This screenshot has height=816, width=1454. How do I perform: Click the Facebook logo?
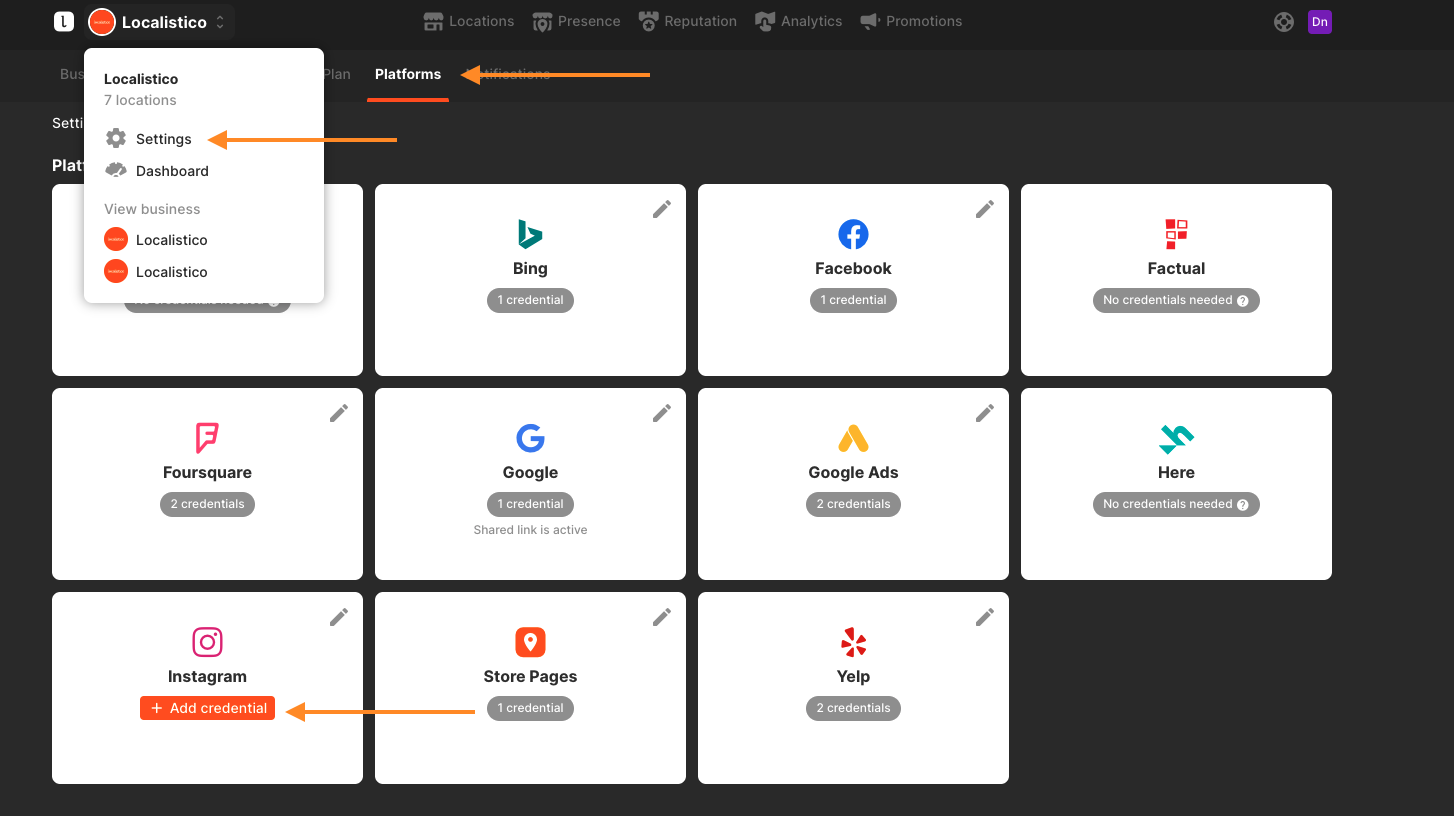pos(853,234)
